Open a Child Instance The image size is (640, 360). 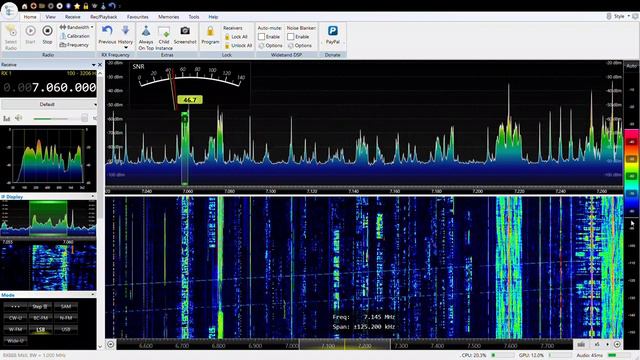(x=164, y=37)
